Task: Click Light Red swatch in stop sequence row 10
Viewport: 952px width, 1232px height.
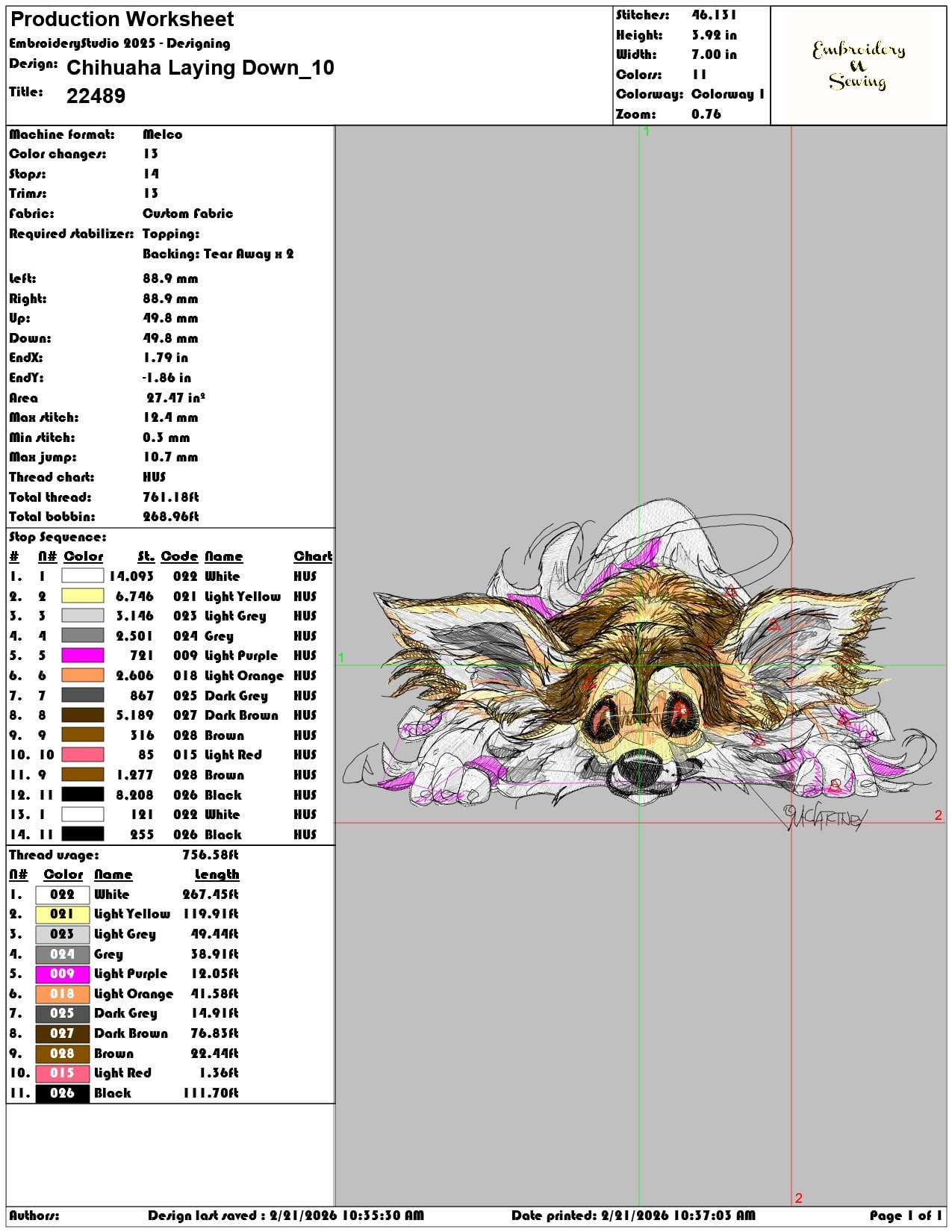Action: click(82, 755)
